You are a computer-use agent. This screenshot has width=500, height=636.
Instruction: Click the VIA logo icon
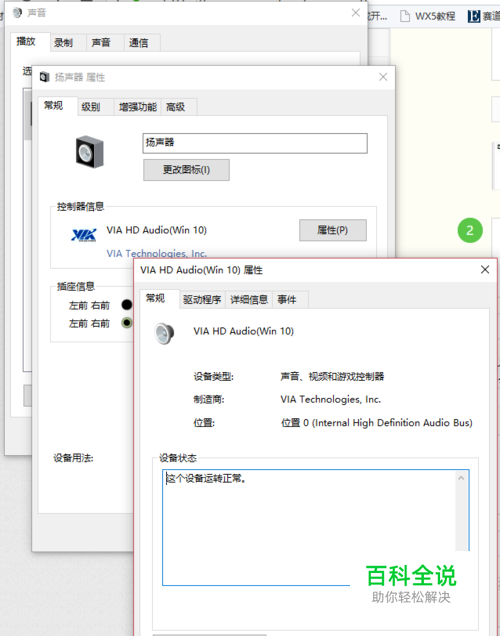coord(84,235)
